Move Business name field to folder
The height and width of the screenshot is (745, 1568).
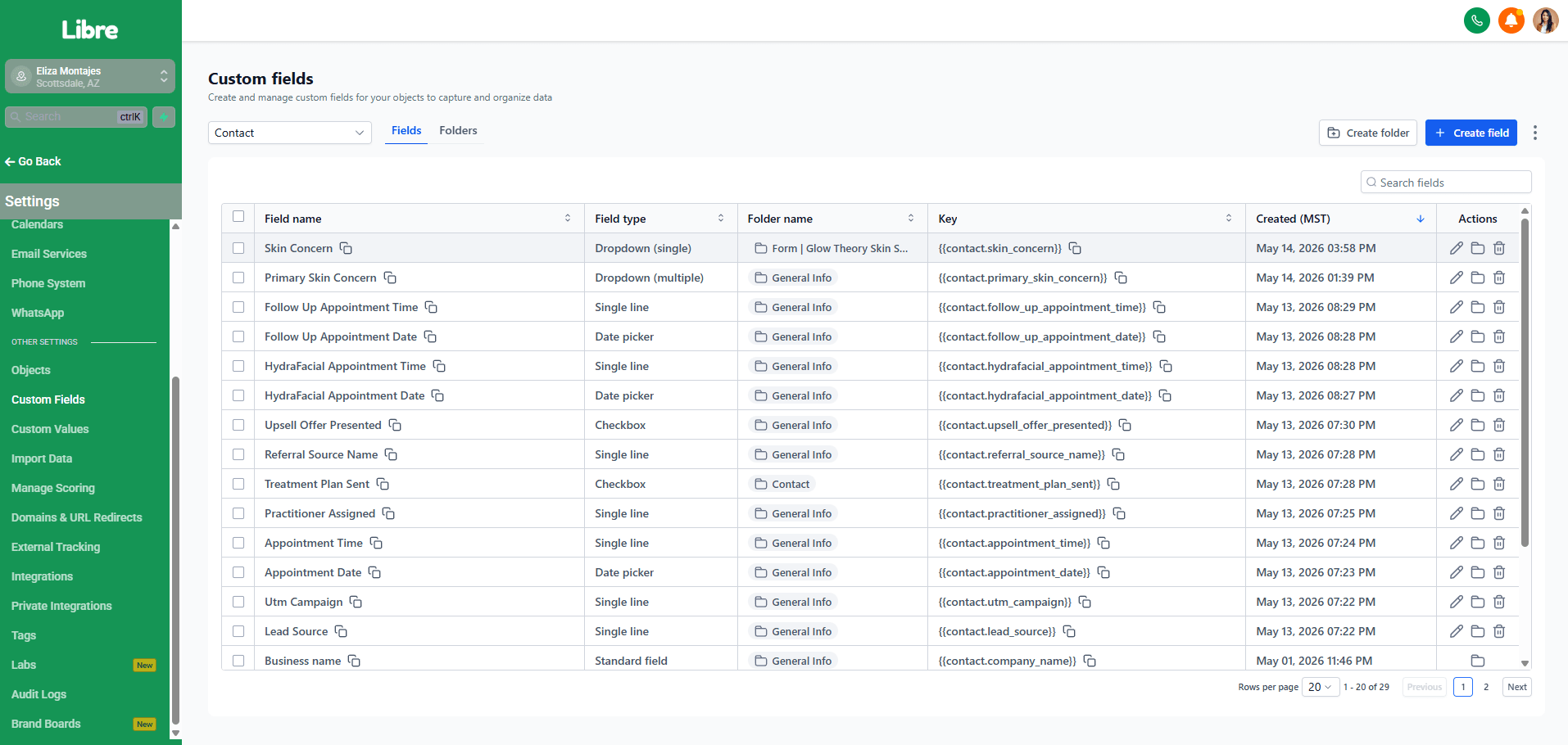point(1477,661)
